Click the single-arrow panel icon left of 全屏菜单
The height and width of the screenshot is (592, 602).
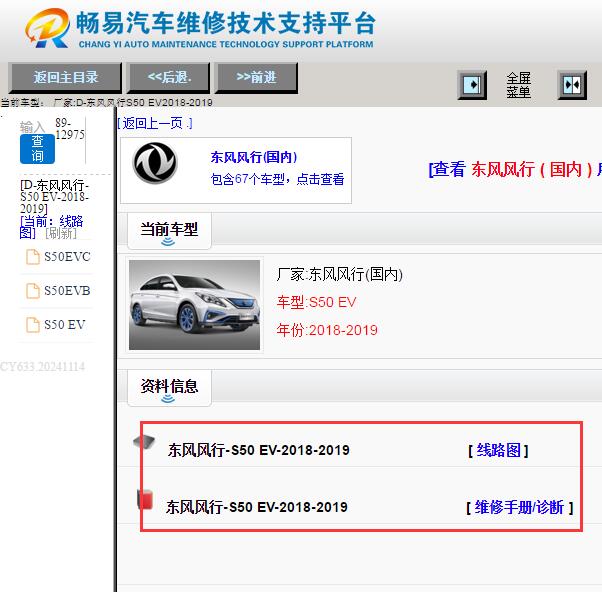click(472, 85)
